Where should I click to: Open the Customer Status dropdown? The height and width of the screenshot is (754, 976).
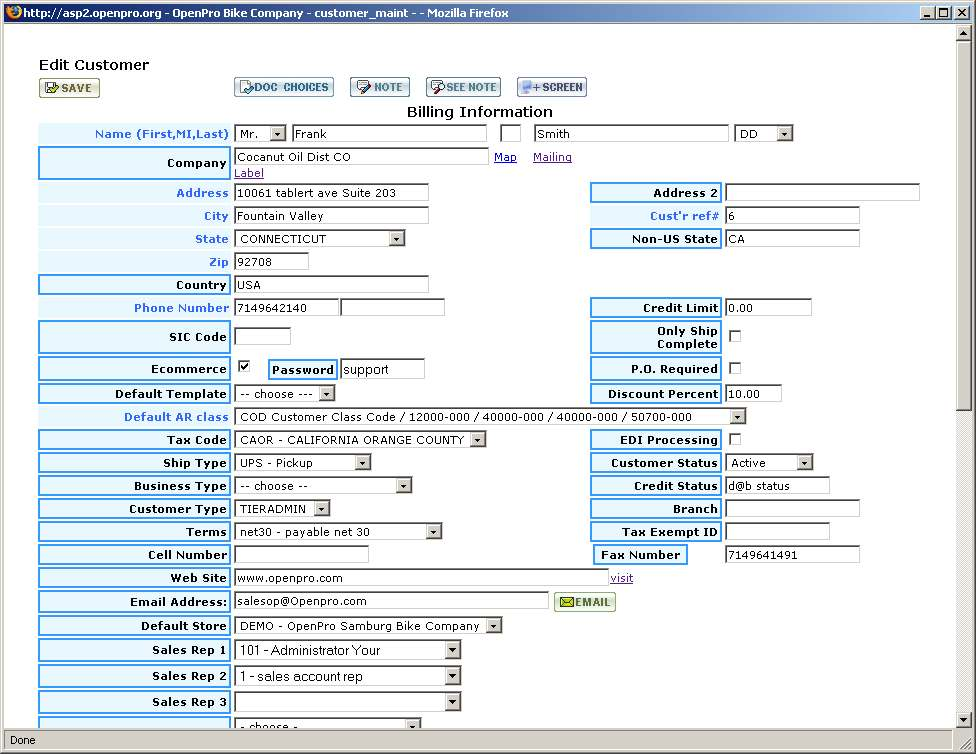804,463
